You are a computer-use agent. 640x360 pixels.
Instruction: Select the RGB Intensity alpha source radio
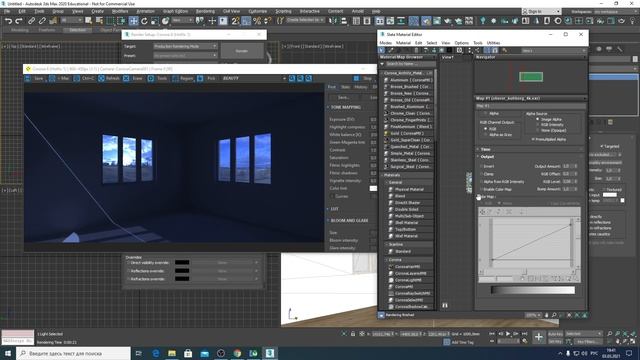click(x=538, y=124)
